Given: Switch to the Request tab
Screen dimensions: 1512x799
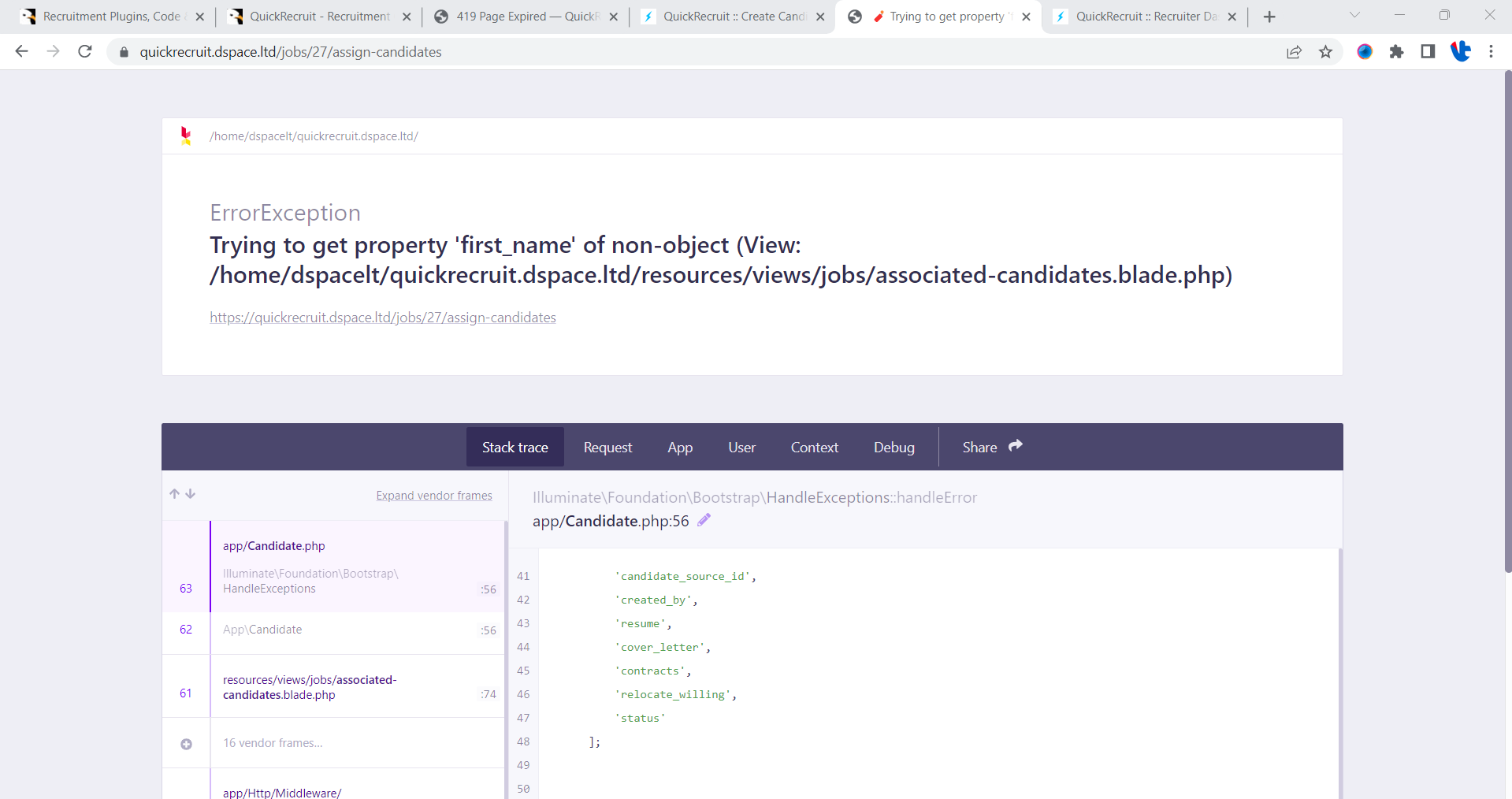Looking at the screenshot, I should point(607,447).
